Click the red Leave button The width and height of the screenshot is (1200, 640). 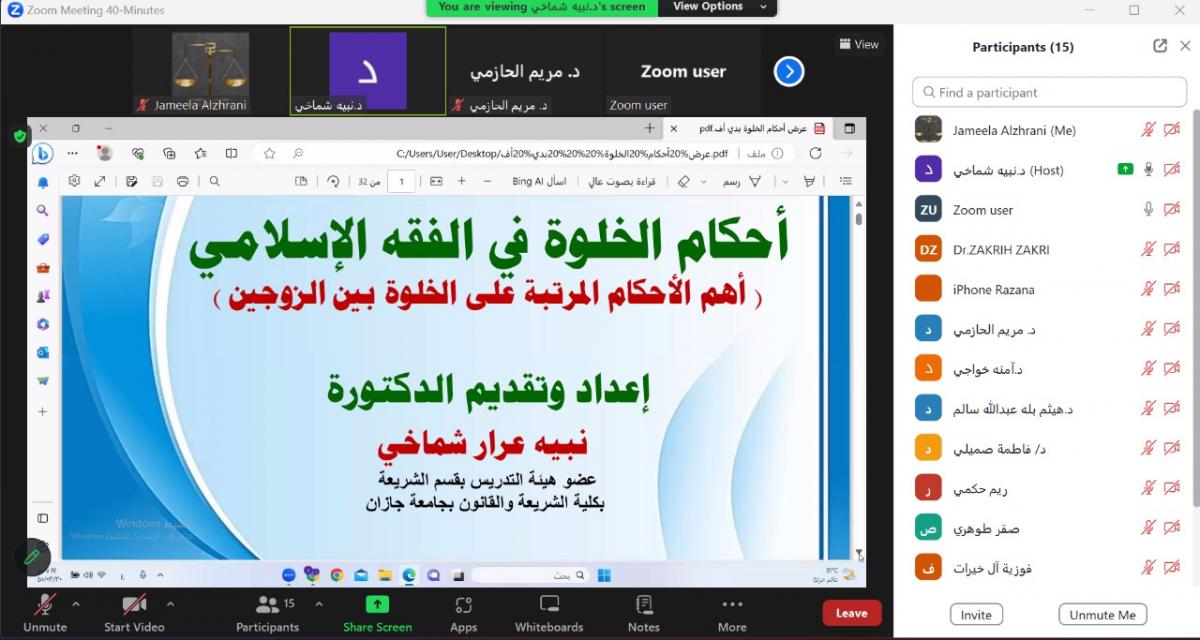click(851, 613)
